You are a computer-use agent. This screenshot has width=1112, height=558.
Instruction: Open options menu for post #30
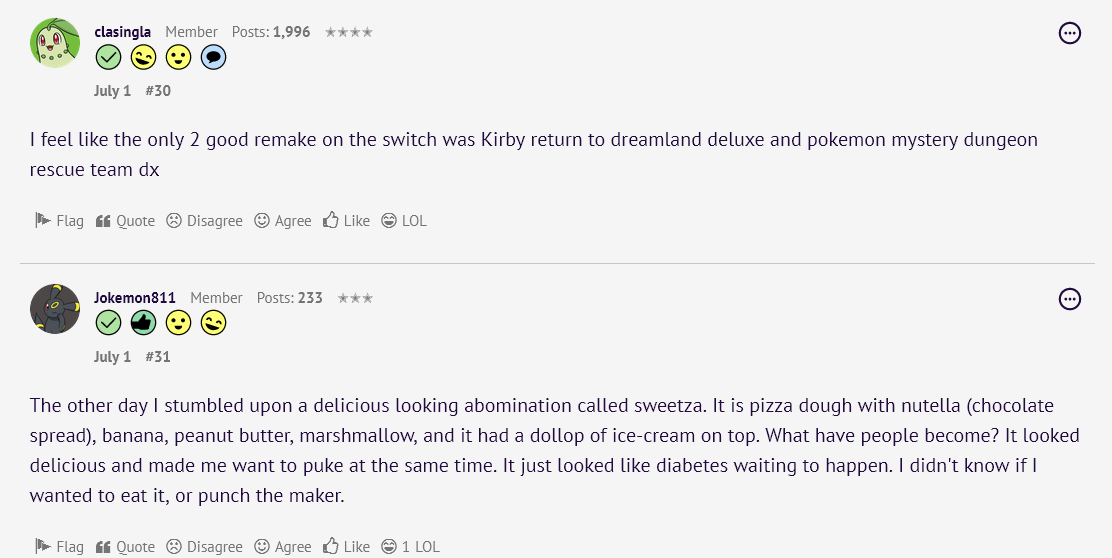(x=1070, y=33)
